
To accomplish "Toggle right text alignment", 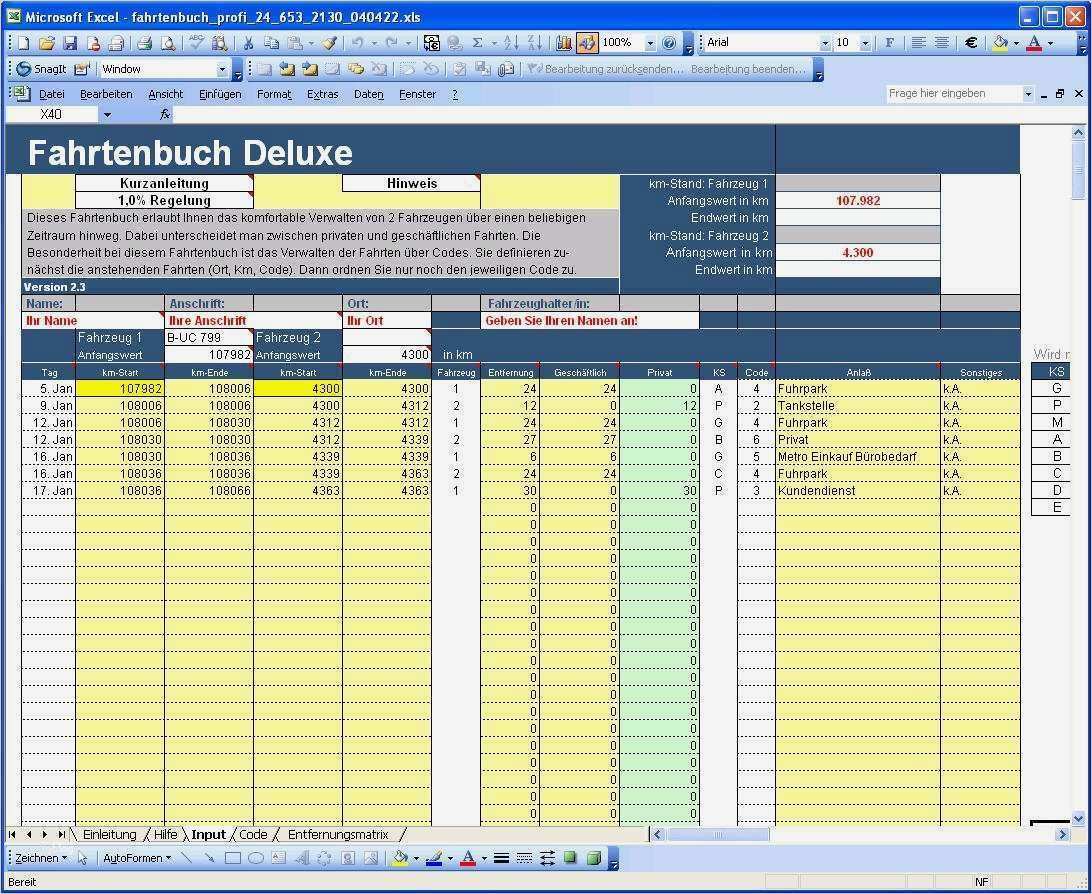I will [942, 42].
